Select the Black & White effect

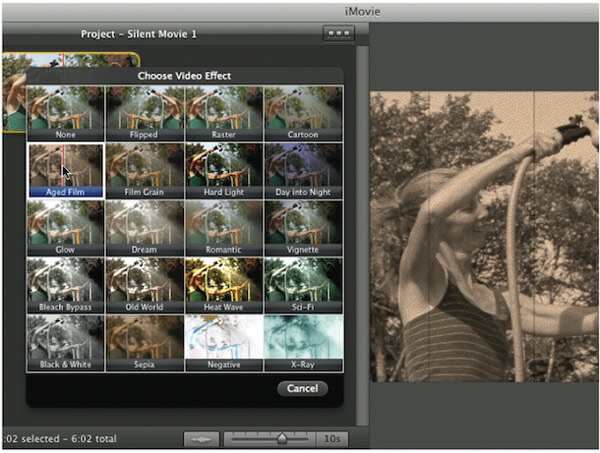coord(65,343)
